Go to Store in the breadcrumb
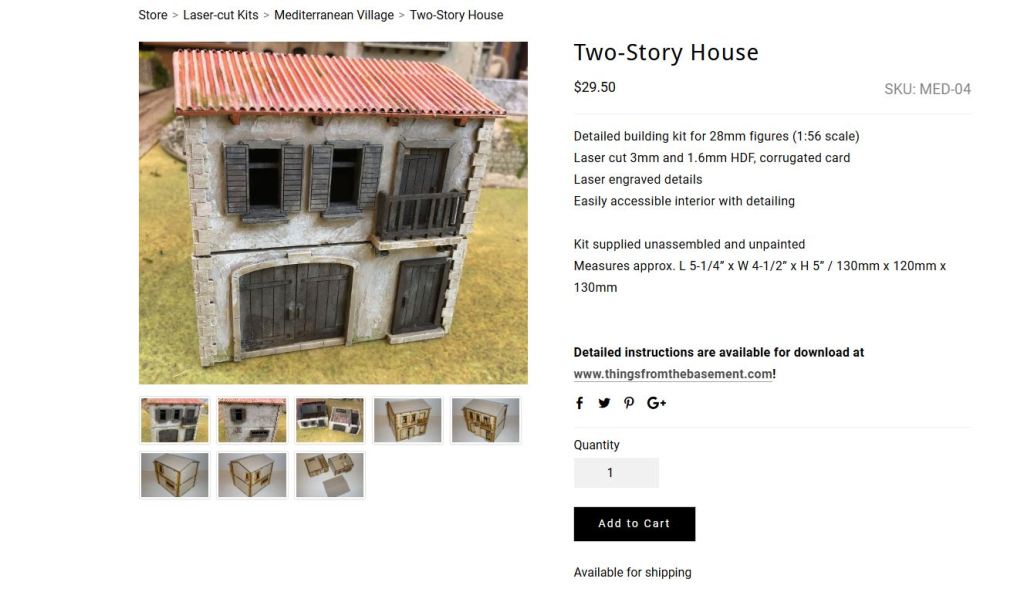Screen dimensions: 1024x599 [x=153, y=15]
